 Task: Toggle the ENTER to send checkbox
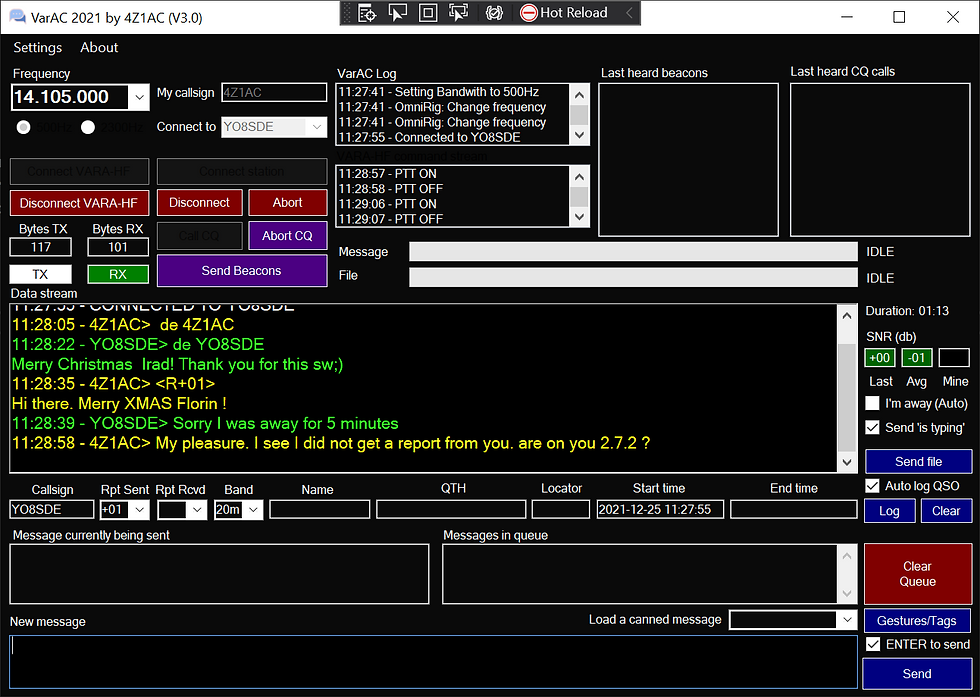tap(873, 644)
